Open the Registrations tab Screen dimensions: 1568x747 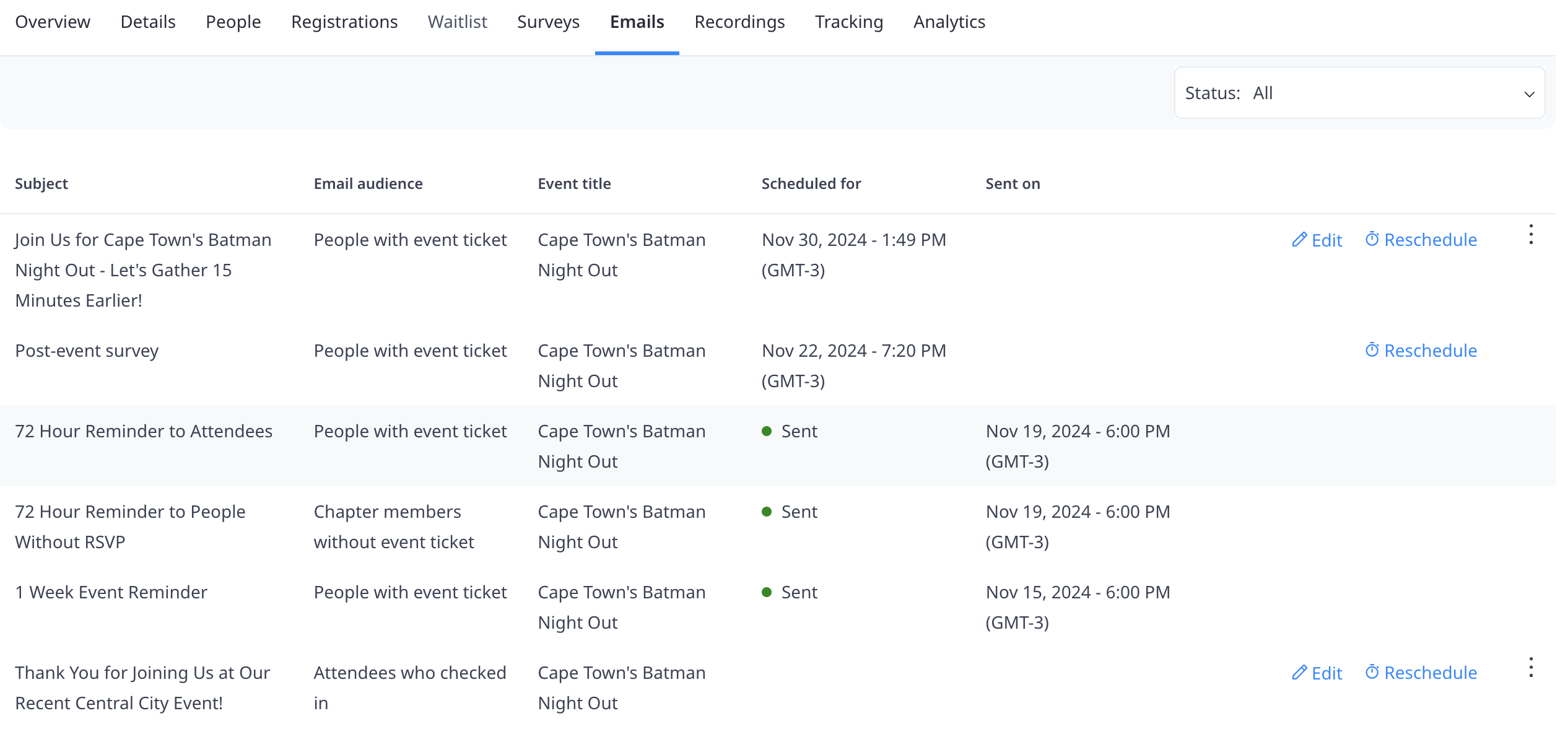[344, 22]
